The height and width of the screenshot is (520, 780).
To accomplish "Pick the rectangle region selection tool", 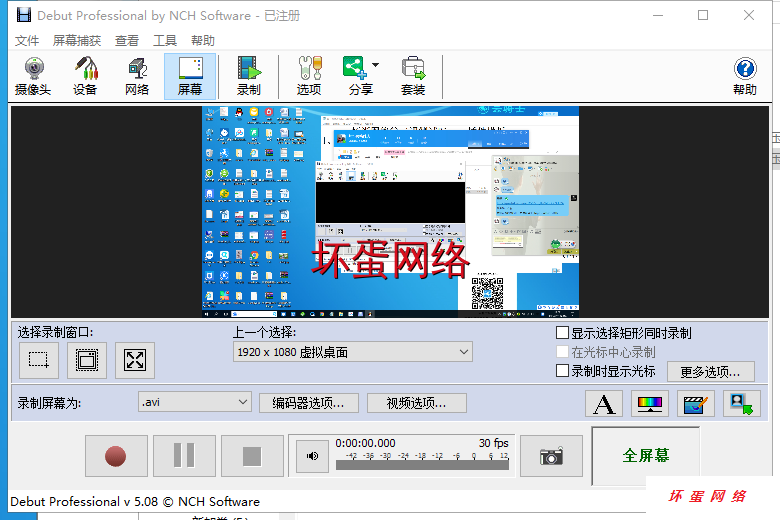I will click(x=39, y=360).
